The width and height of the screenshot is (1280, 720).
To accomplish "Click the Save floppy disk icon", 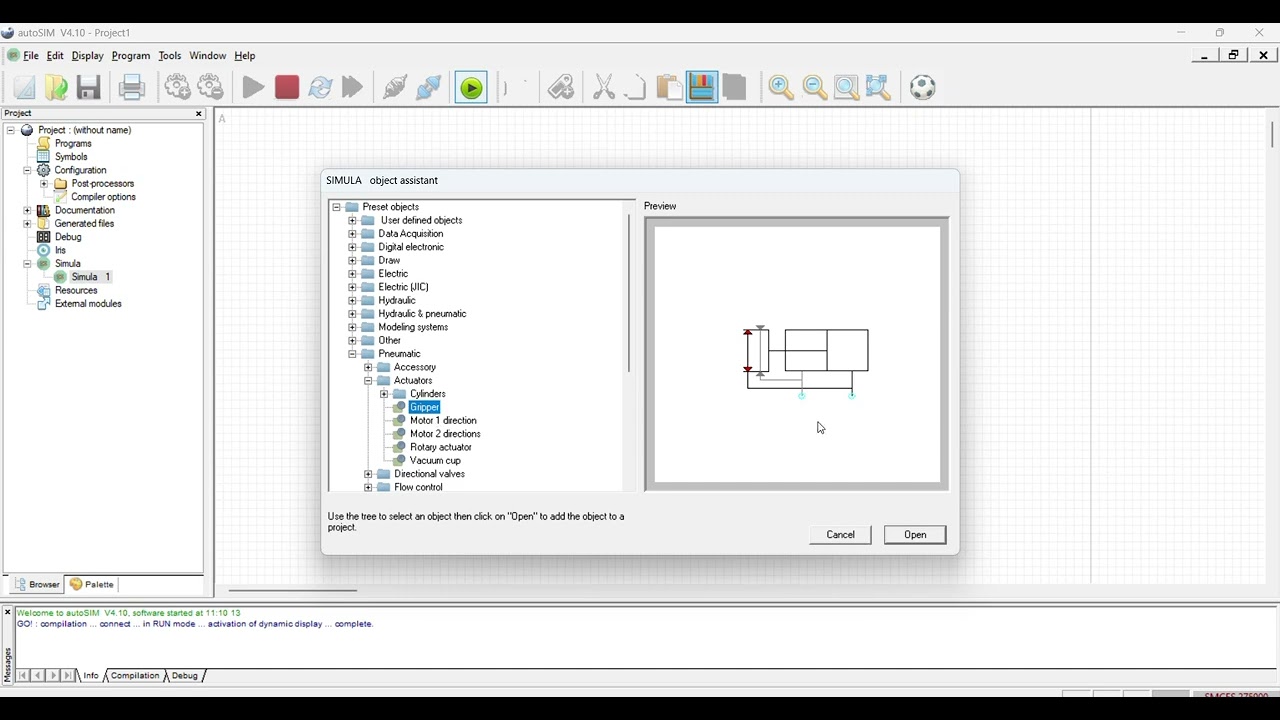I will click(x=89, y=88).
